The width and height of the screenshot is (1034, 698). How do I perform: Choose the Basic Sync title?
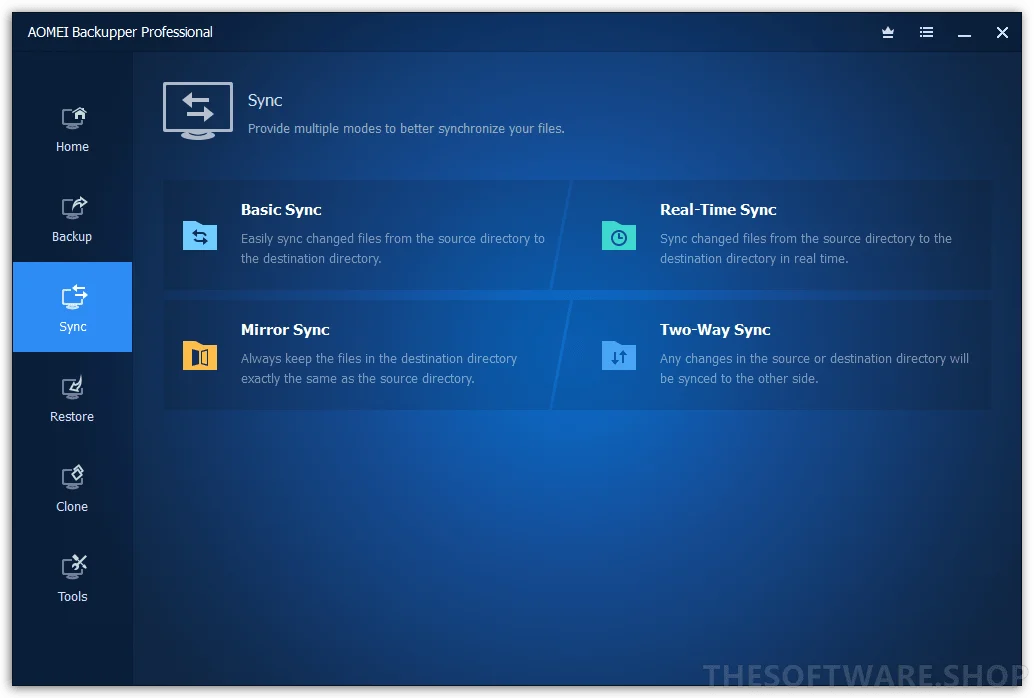pos(281,210)
